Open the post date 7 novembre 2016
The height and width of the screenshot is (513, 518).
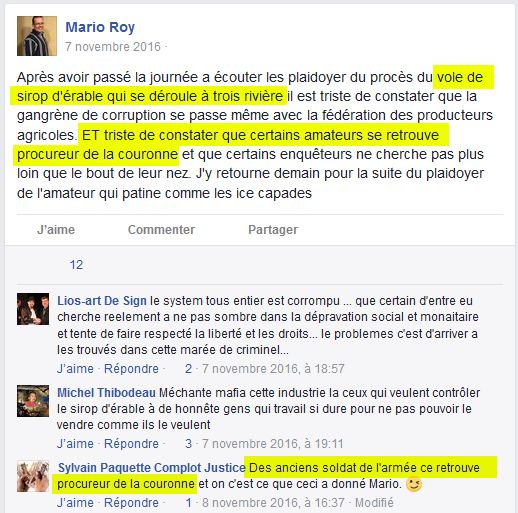113,47
